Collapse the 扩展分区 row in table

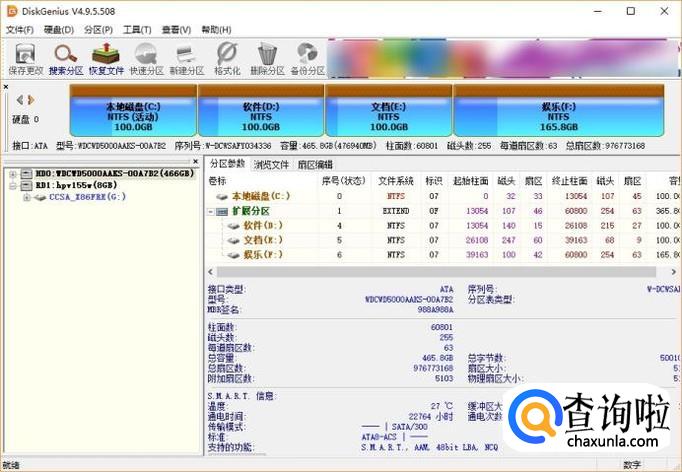point(211,212)
